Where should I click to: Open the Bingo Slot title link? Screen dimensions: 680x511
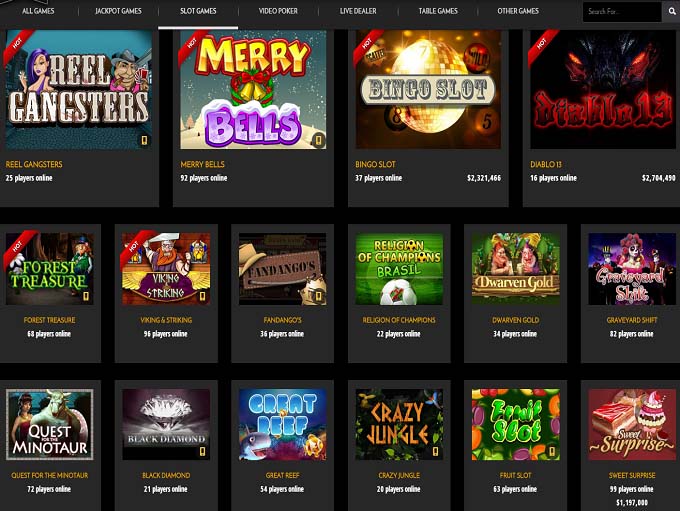(375, 164)
